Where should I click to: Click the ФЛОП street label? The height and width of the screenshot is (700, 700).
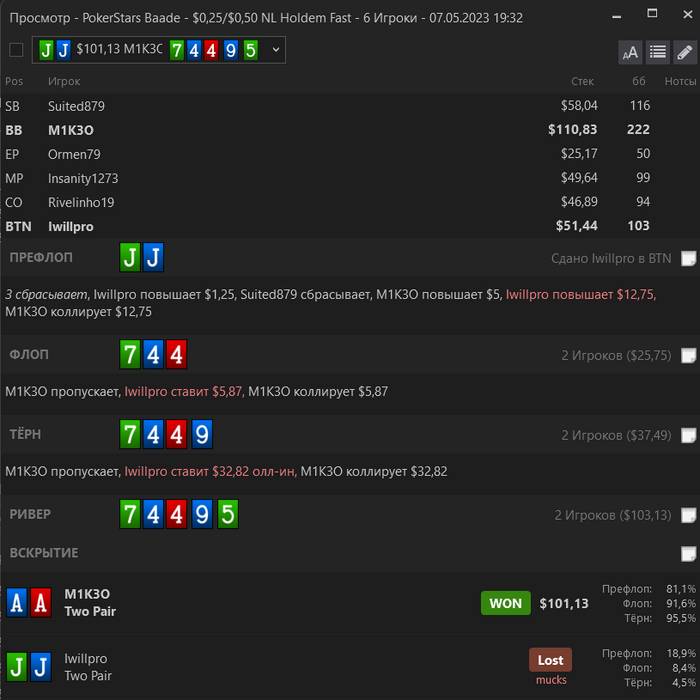click(x=29, y=355)
